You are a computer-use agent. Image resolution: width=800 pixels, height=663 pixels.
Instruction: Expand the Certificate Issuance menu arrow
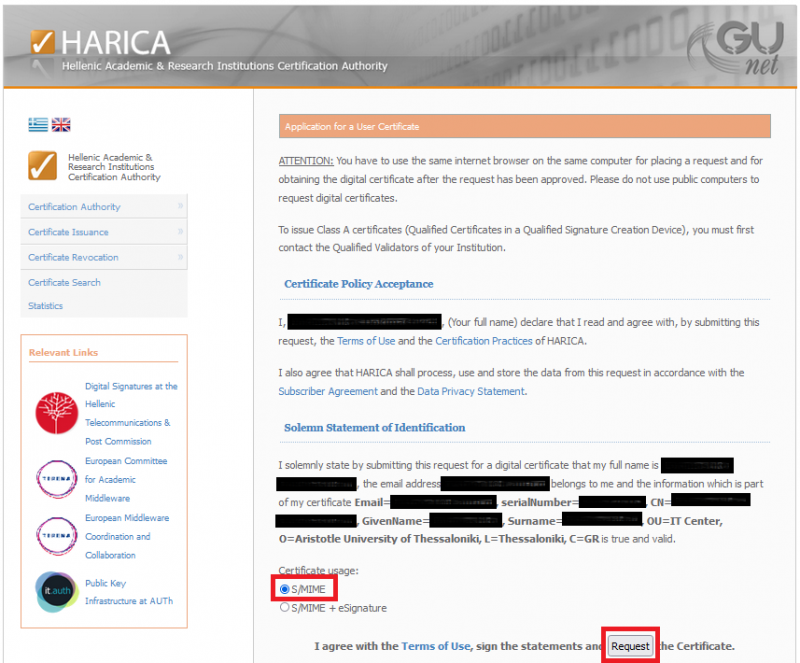point(180,231)
